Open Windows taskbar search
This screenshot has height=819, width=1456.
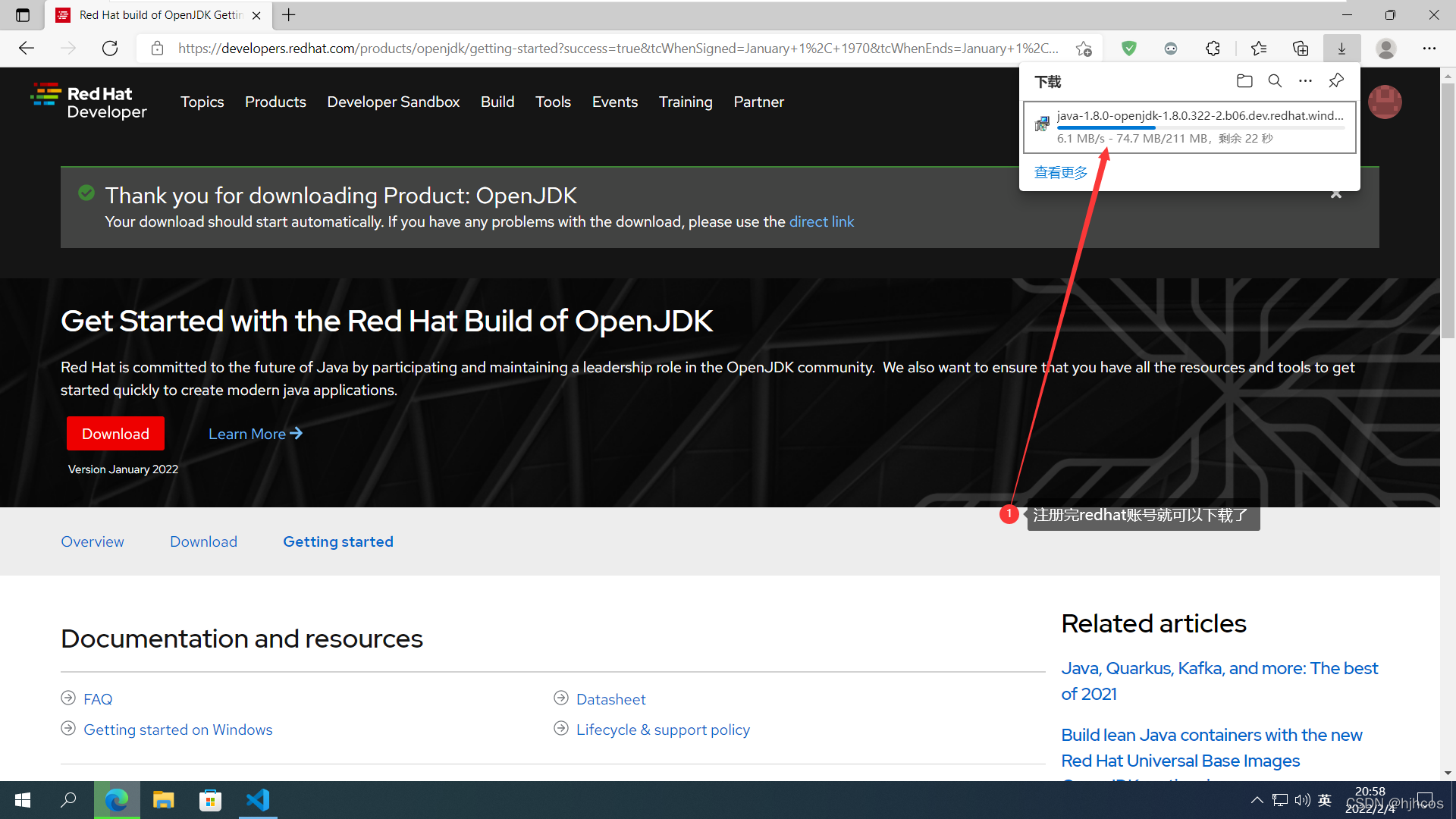[68, 800]
